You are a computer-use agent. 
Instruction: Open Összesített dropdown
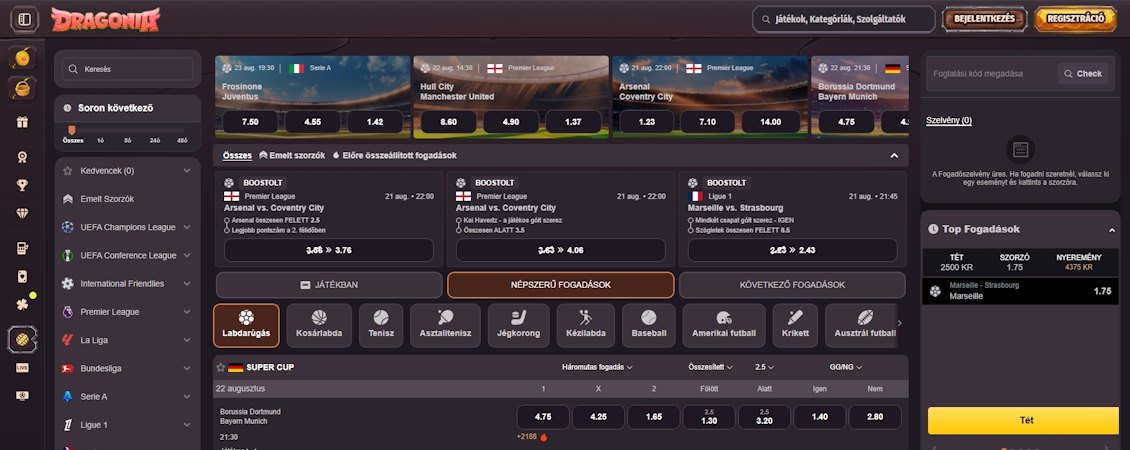point(711,367)
